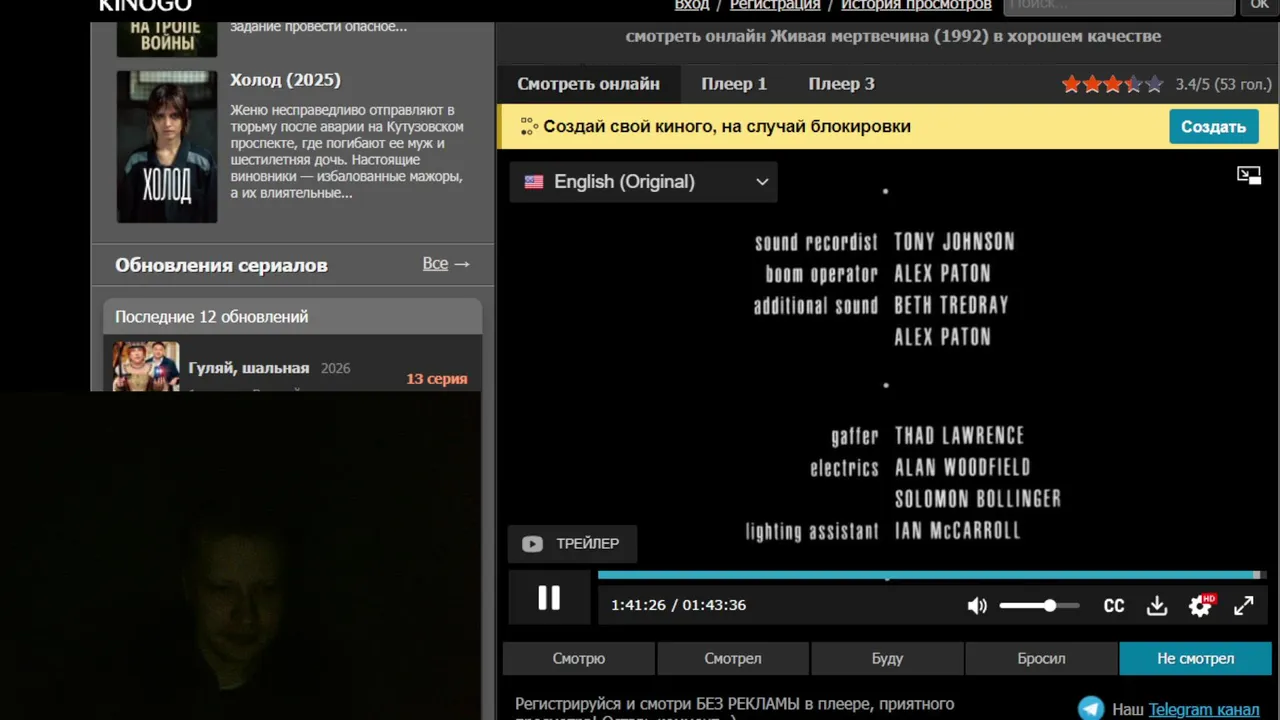Image resolution: width=1280 pixels, height=720 pixels.
Task: Toggle CC subtitles in player
Action: click(x=1114, y=605)
